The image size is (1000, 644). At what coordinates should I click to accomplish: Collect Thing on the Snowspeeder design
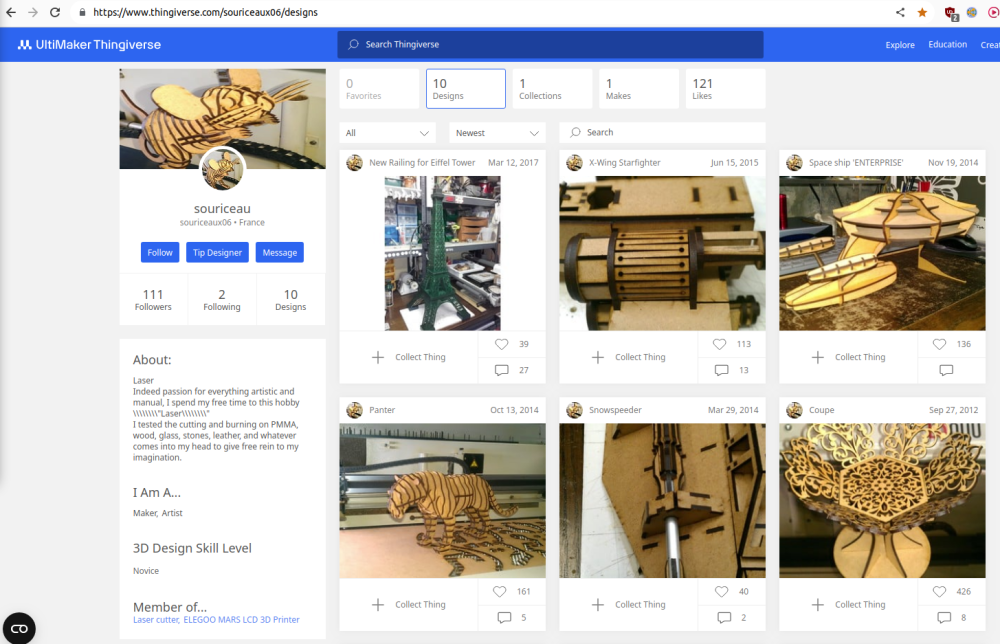628,604
